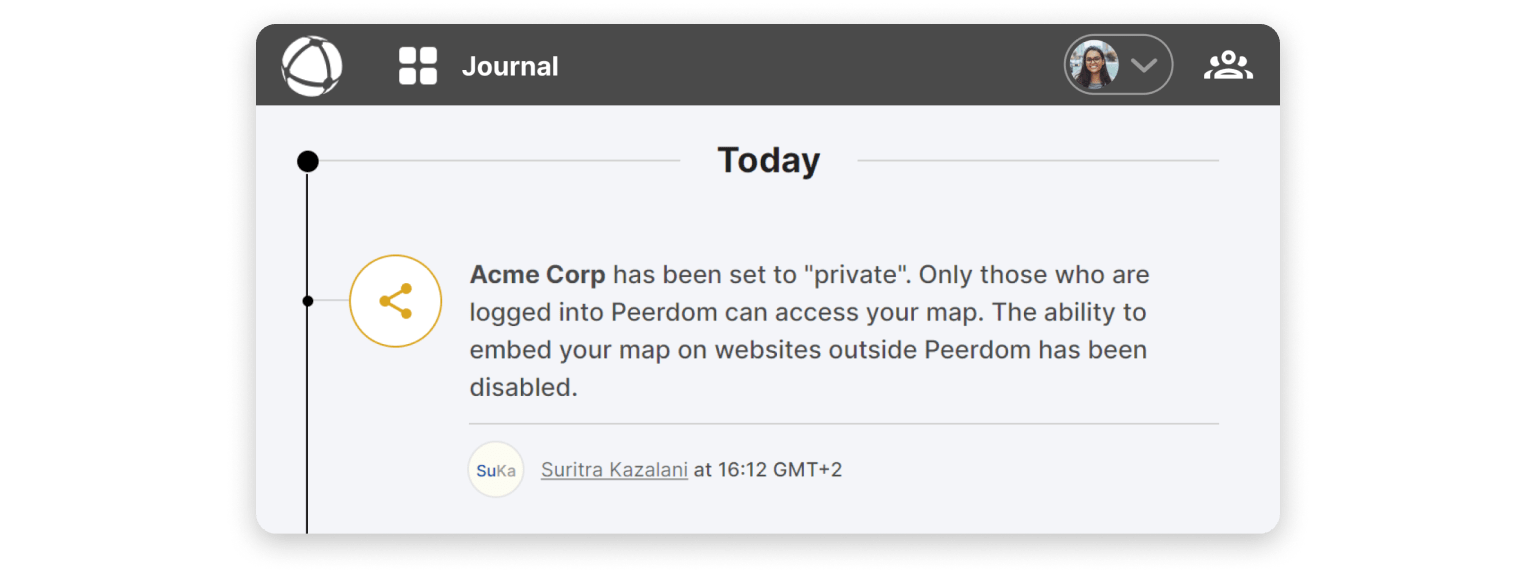The width and height of the screenshot is (1536, 574).
Task: Select the small timeline dot beside the share entry
Action: pyautogui.click(x=308, y=301)
